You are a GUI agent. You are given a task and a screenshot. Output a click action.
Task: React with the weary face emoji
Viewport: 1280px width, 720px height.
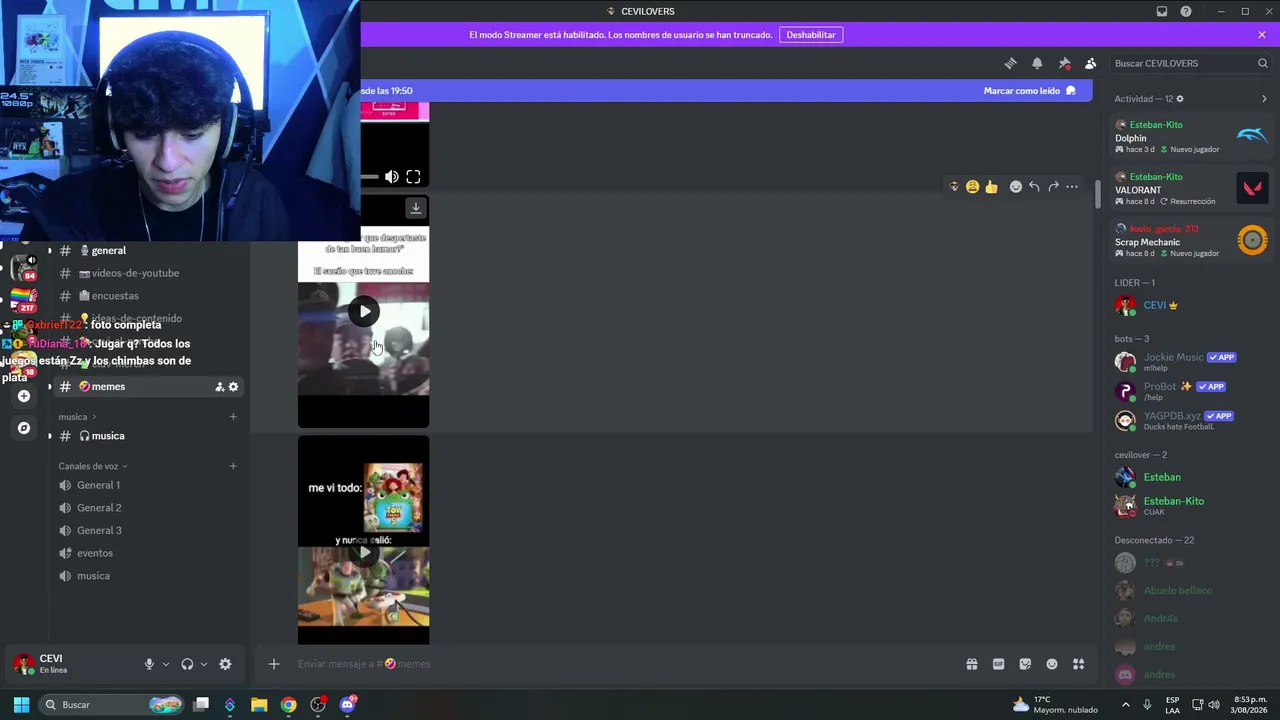click(x=972, y=187)
